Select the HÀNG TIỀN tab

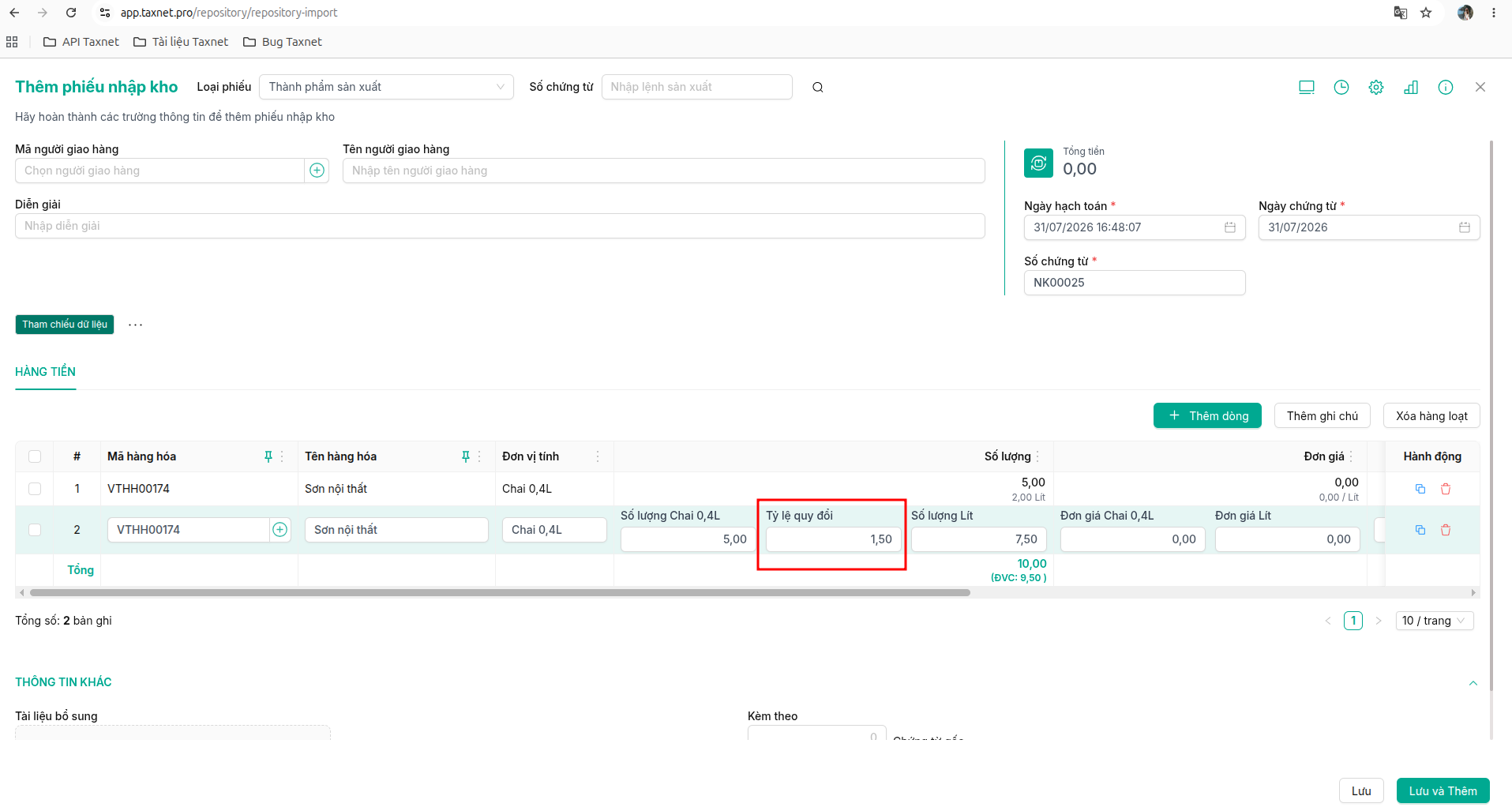(46, 372)
